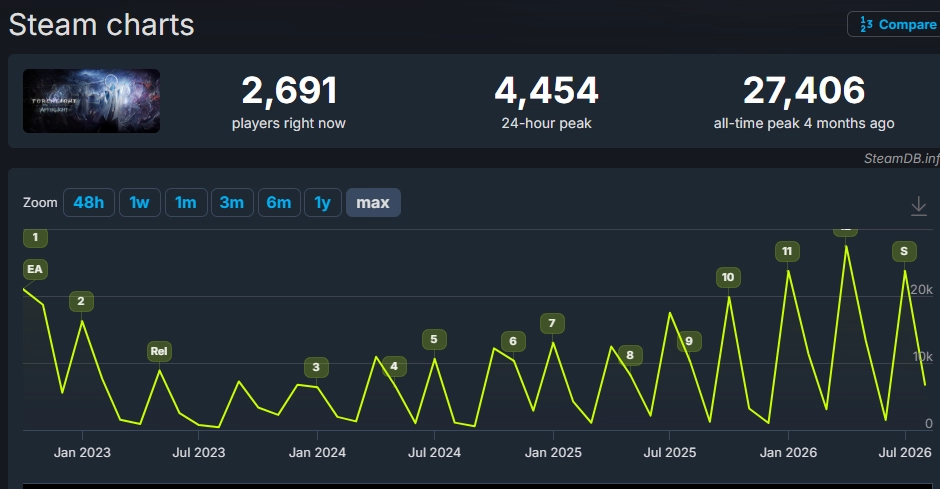Image resolution: width=940 pixels, height=489 pixels.
Task: Click the 20k y-axis label
Action: tap(921, 289)
